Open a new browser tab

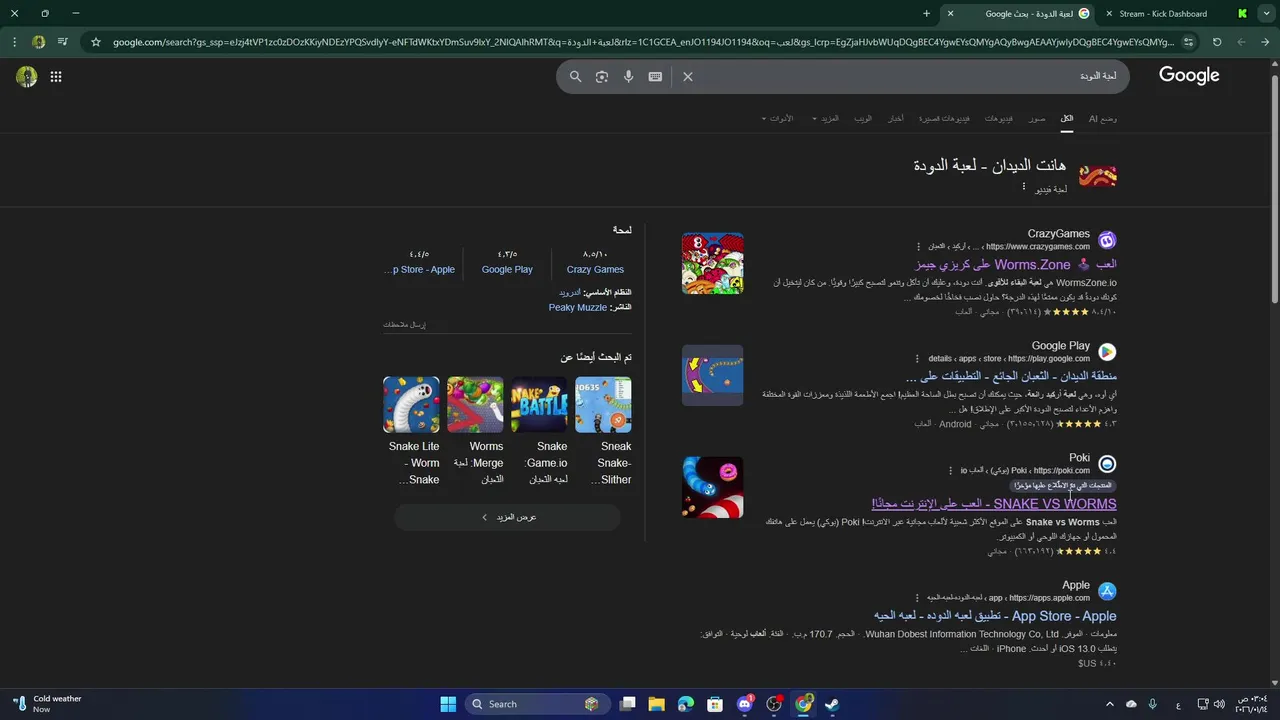[x=927, y=14]
